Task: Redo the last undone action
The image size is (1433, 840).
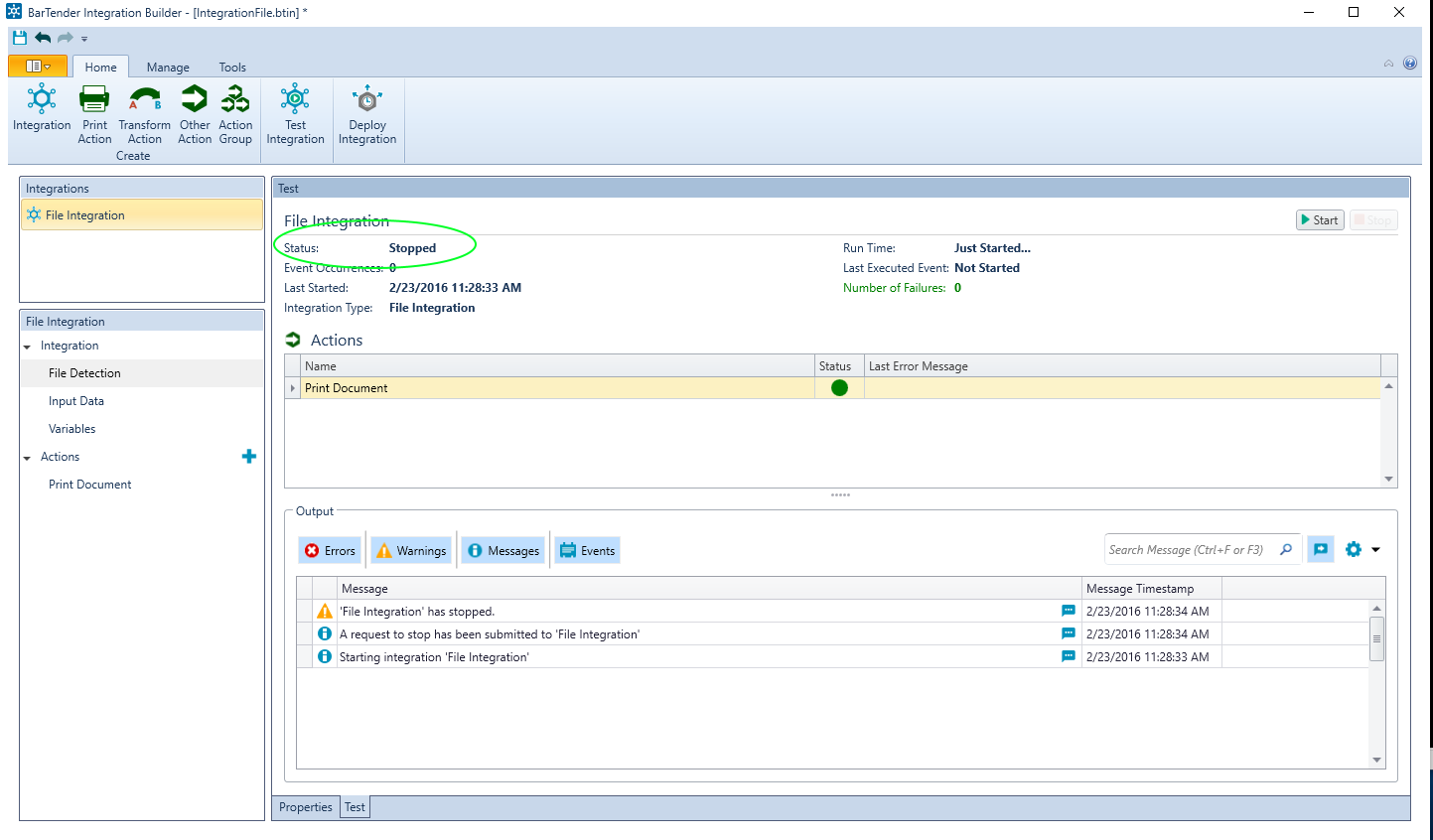Action: [x=66, y=38]
